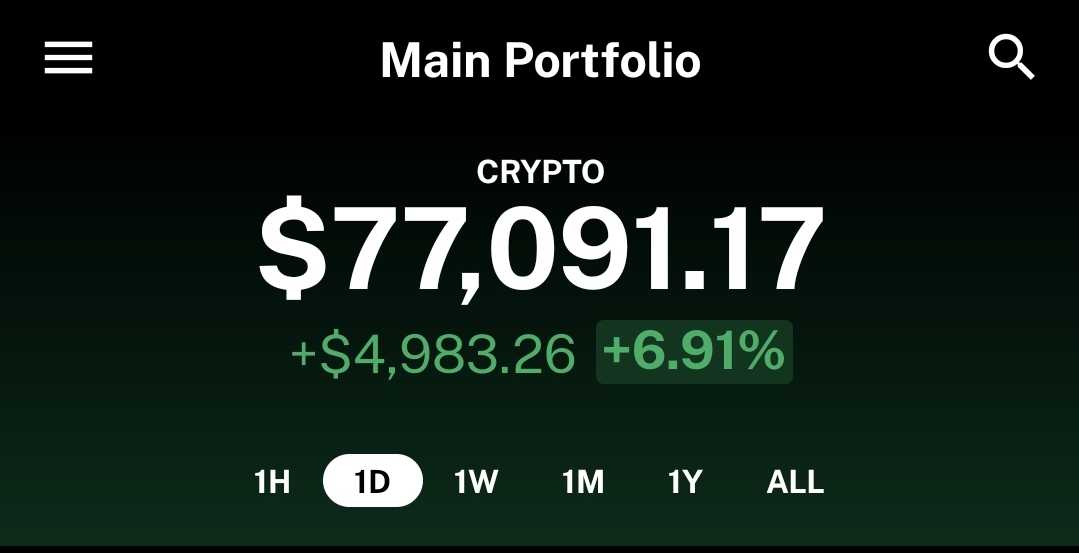This screenshot has height=553, width=1079.
Task: Tap the search magnifier icon
Action: (x=1011, y=58)
